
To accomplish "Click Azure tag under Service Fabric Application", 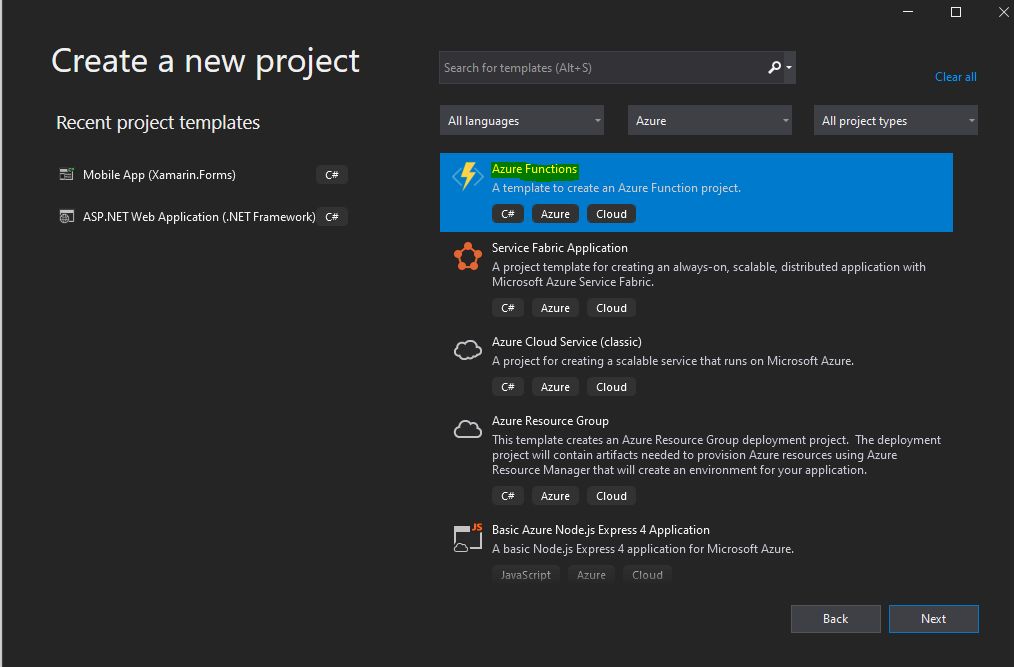I will [x=555, y=308].
